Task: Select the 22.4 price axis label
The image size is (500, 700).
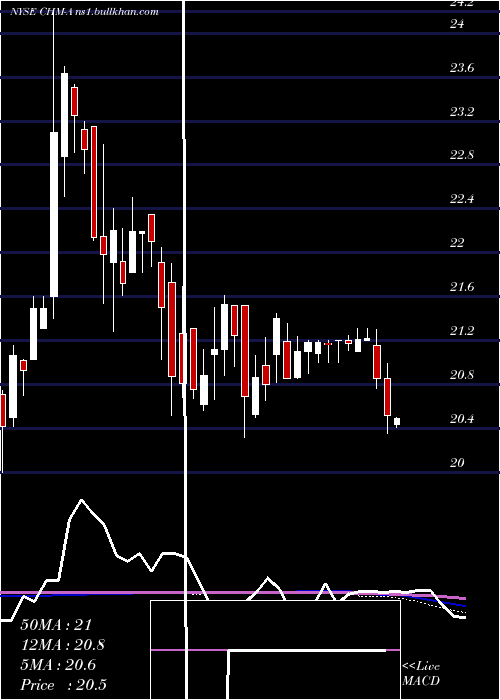Action: [x=461, y=199]
